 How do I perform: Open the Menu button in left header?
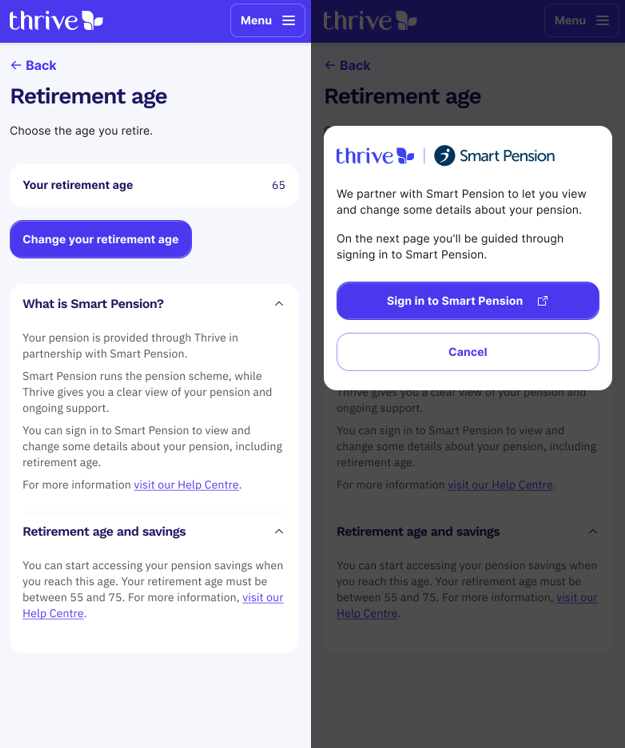click(267, 20)
